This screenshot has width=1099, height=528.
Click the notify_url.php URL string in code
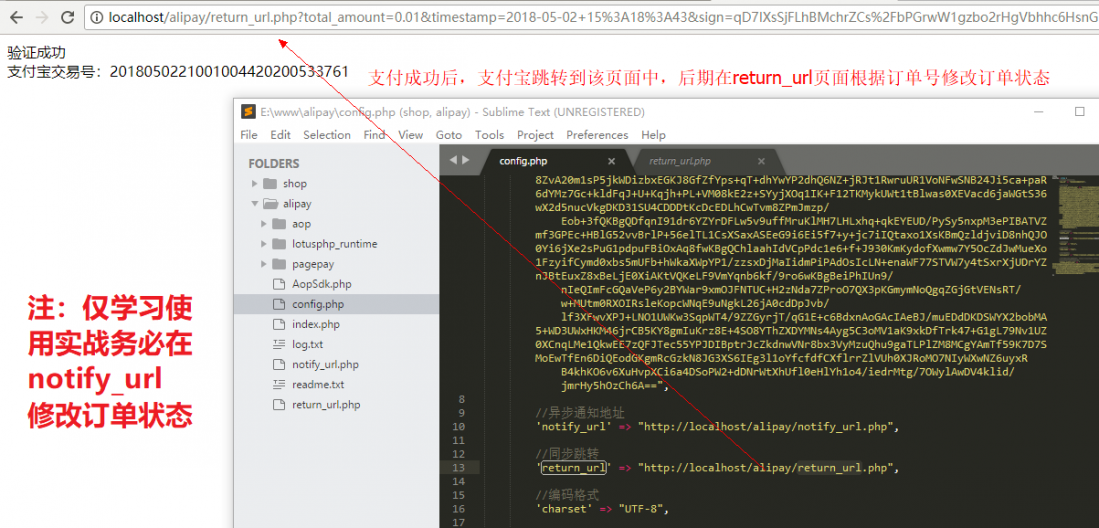(x=765, y=426)
